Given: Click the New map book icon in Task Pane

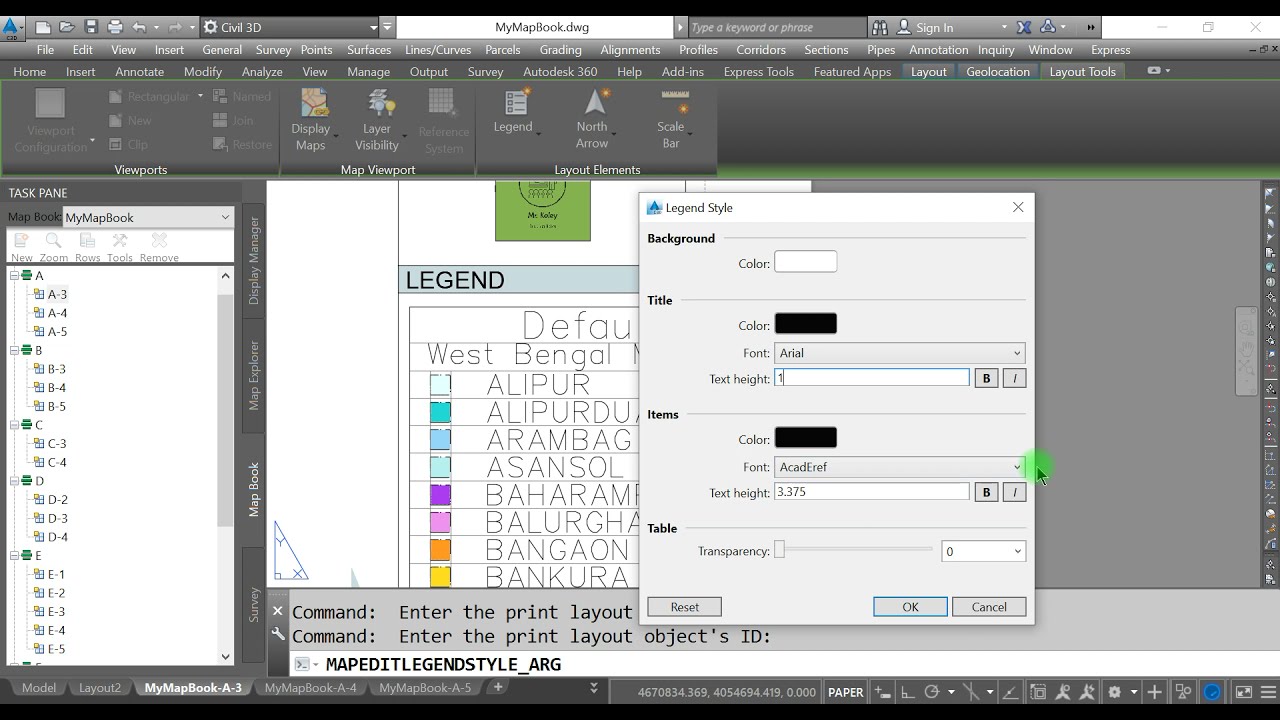Looking at the screenshot, I should (22, 246).
